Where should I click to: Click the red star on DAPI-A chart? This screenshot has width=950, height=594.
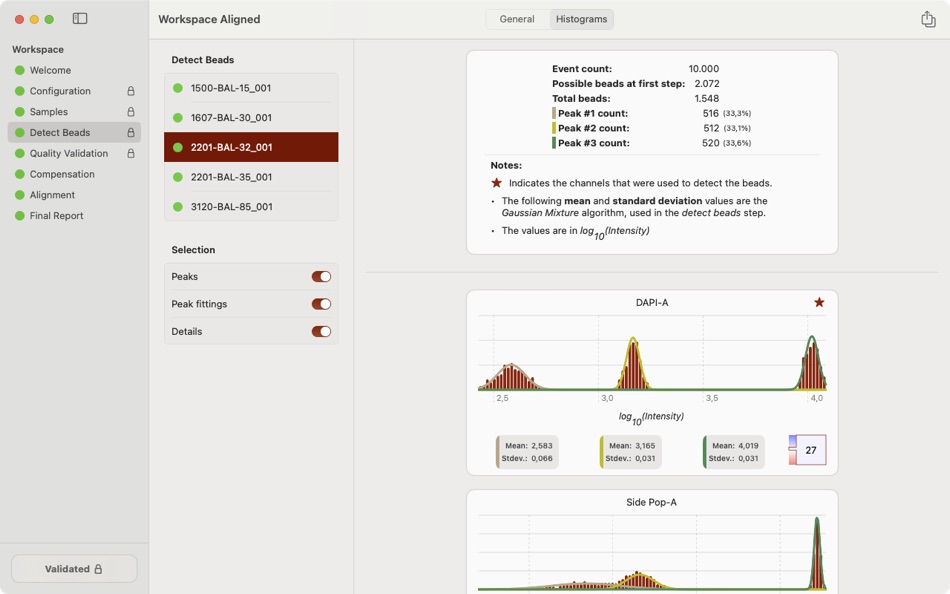click(819, 302)
